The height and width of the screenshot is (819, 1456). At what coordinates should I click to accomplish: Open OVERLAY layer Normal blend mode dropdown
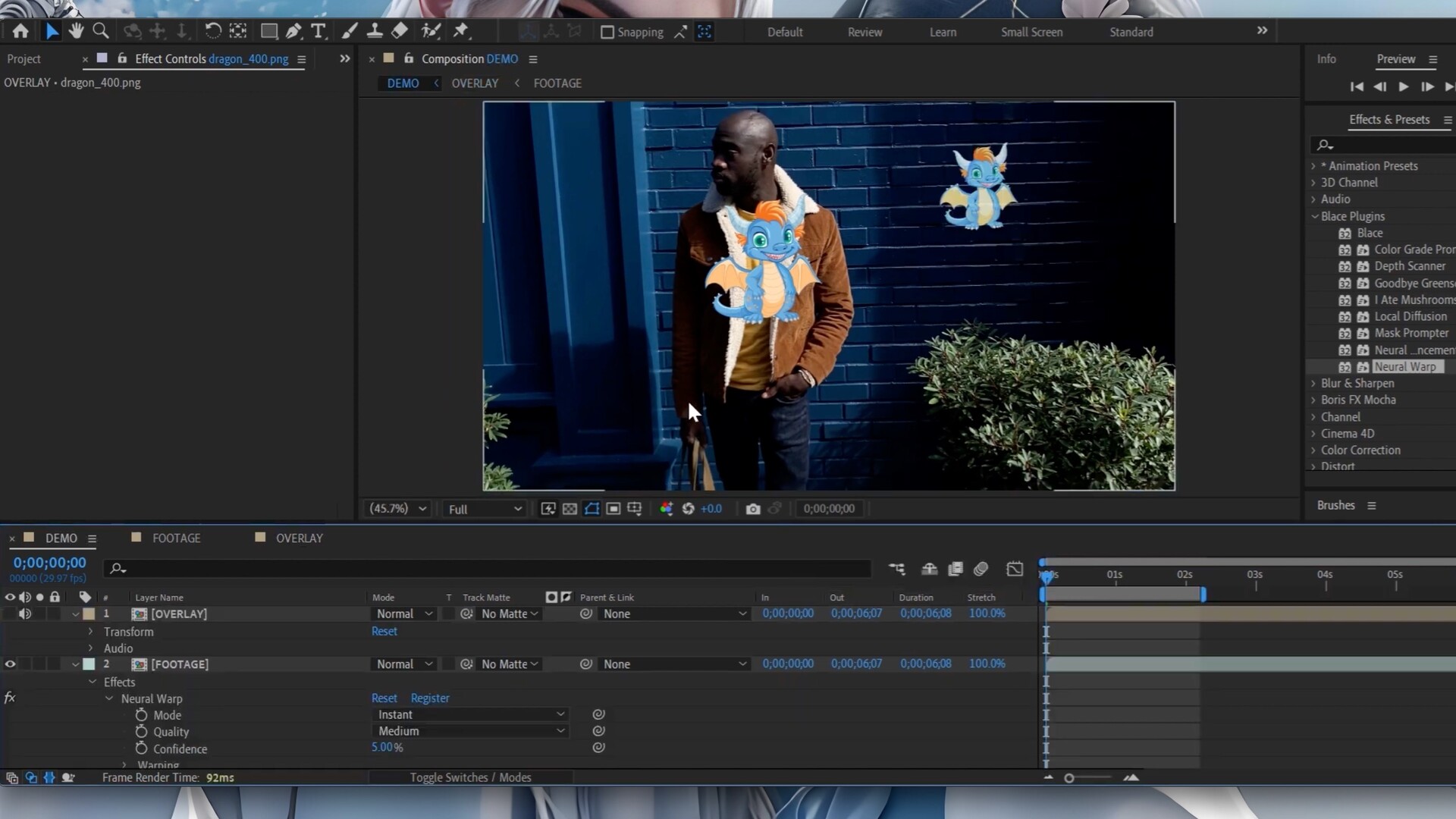(x=404, y=613)
